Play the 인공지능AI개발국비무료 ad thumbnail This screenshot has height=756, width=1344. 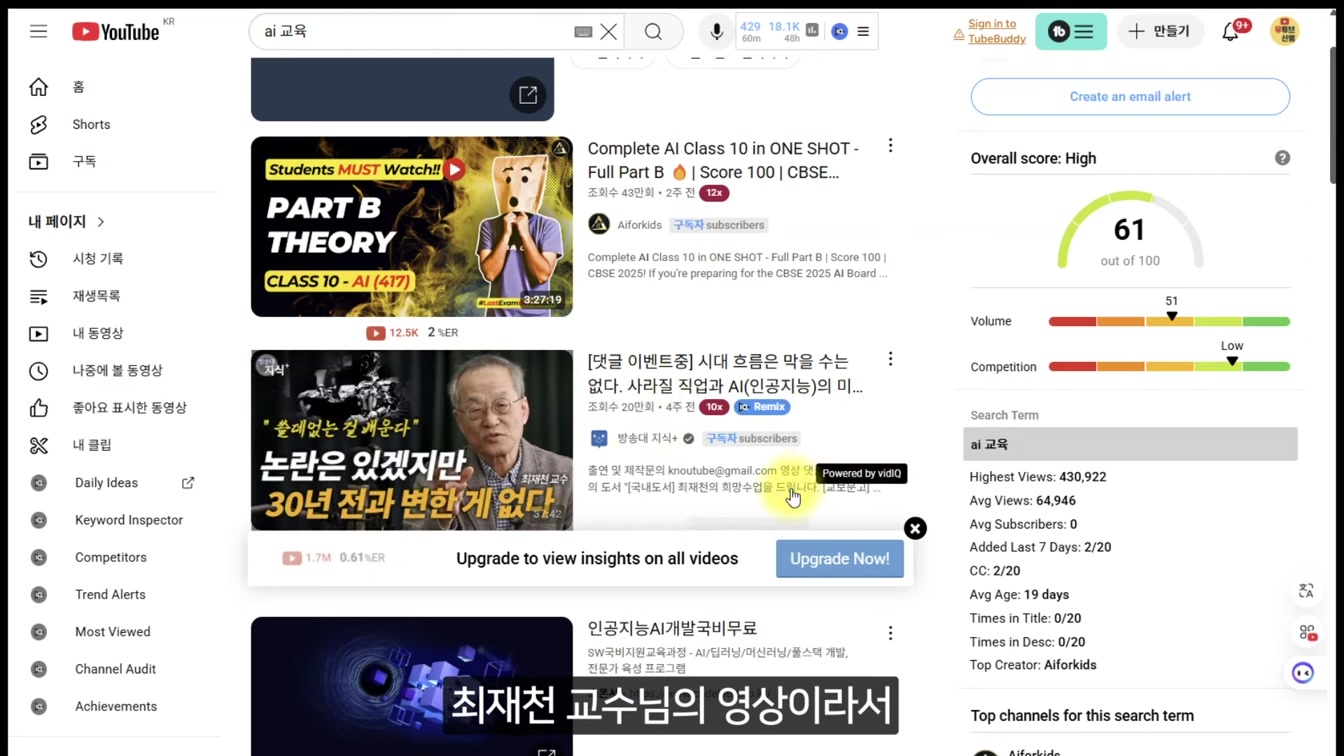[x=412, y=686]
